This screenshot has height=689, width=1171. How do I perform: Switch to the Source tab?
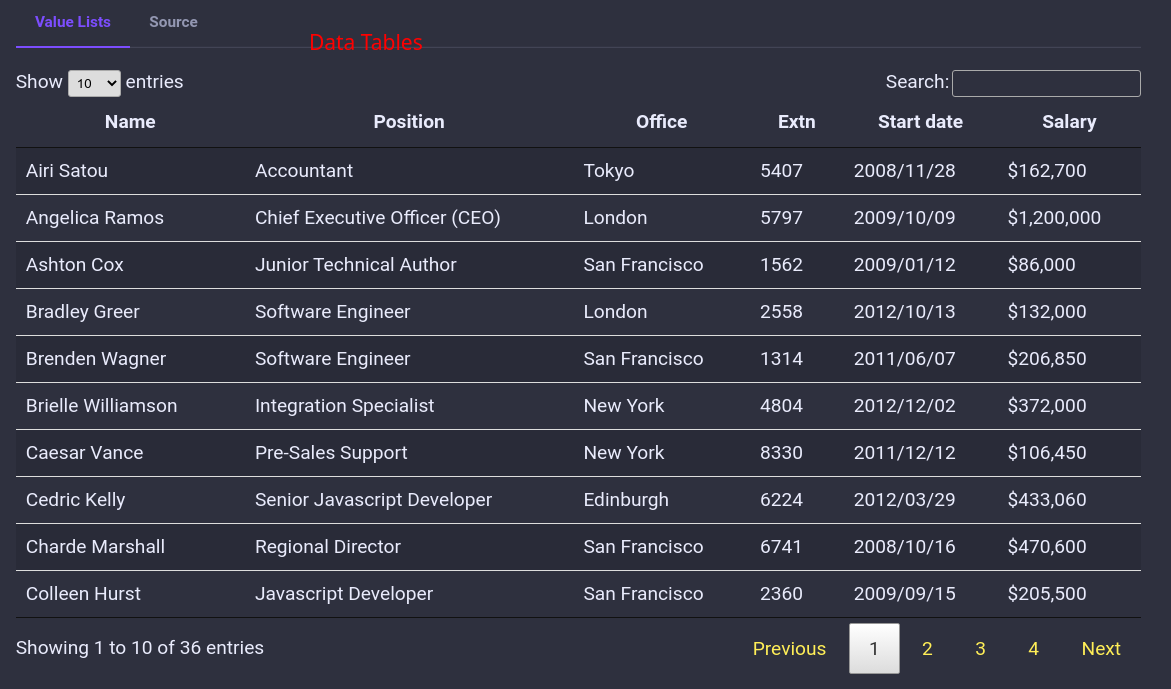click(x=173, y=22)
